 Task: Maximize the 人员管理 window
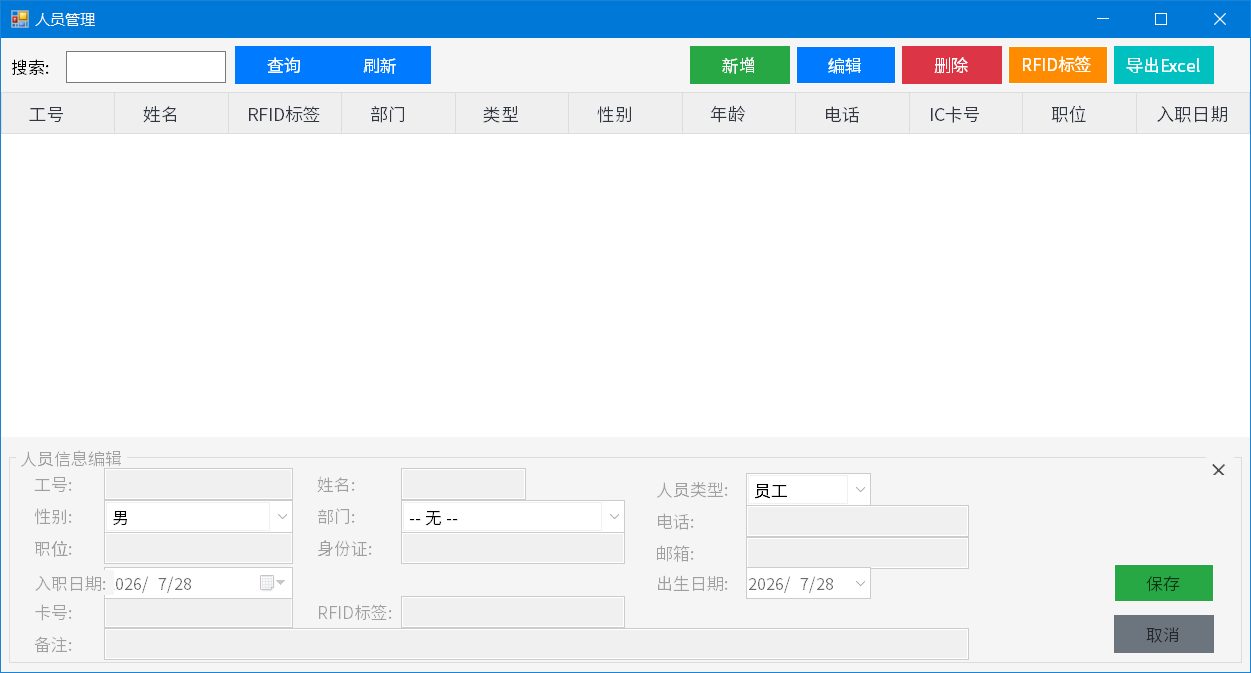[x=1161, y=19]
